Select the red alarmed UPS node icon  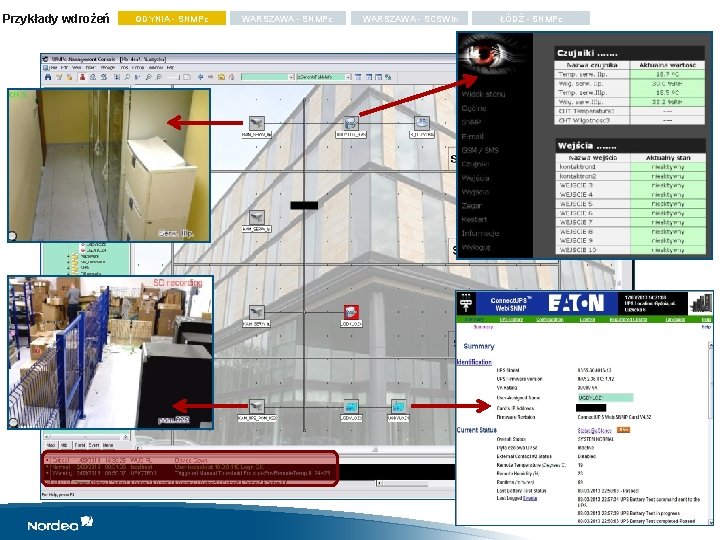351,312
